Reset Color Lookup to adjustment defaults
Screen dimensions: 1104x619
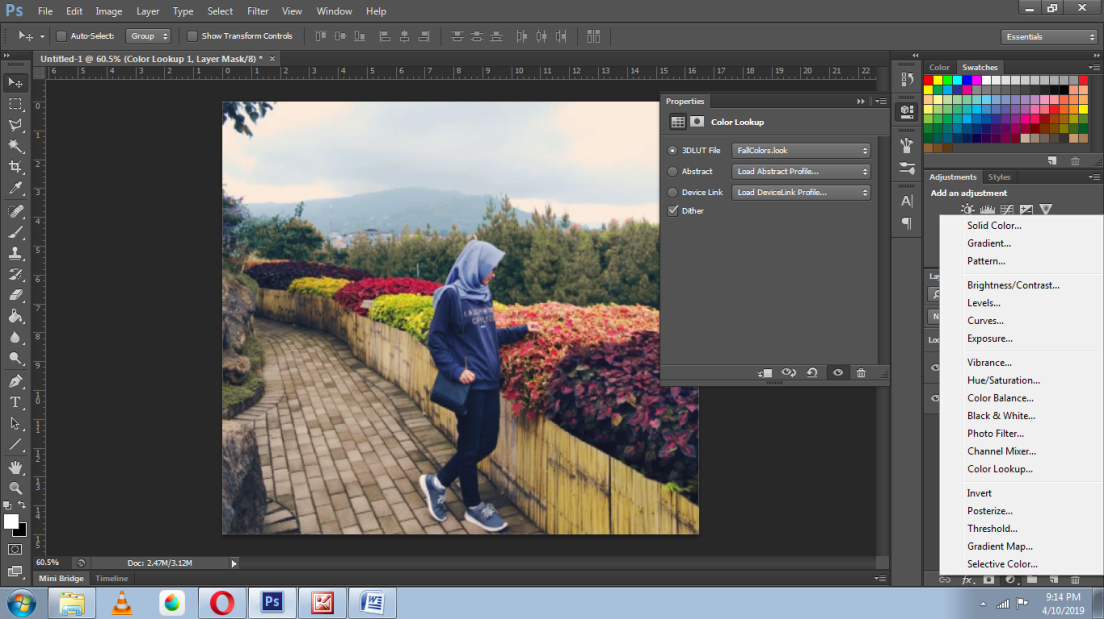(812, 373)
